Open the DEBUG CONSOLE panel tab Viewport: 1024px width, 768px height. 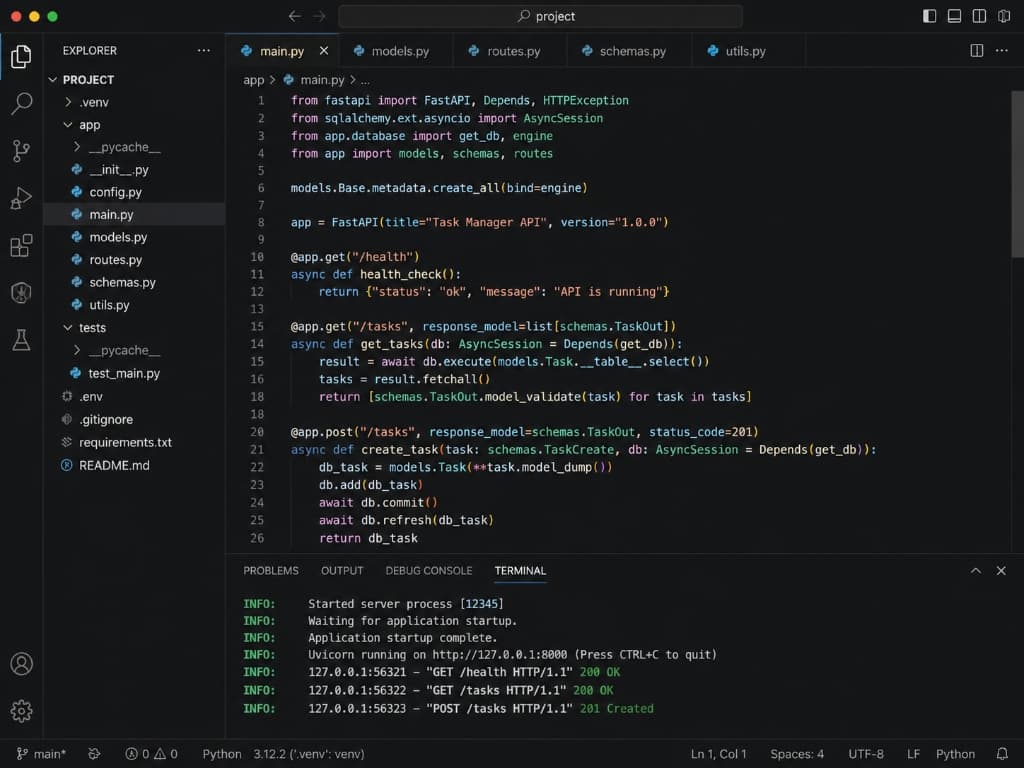coord(428,570)
